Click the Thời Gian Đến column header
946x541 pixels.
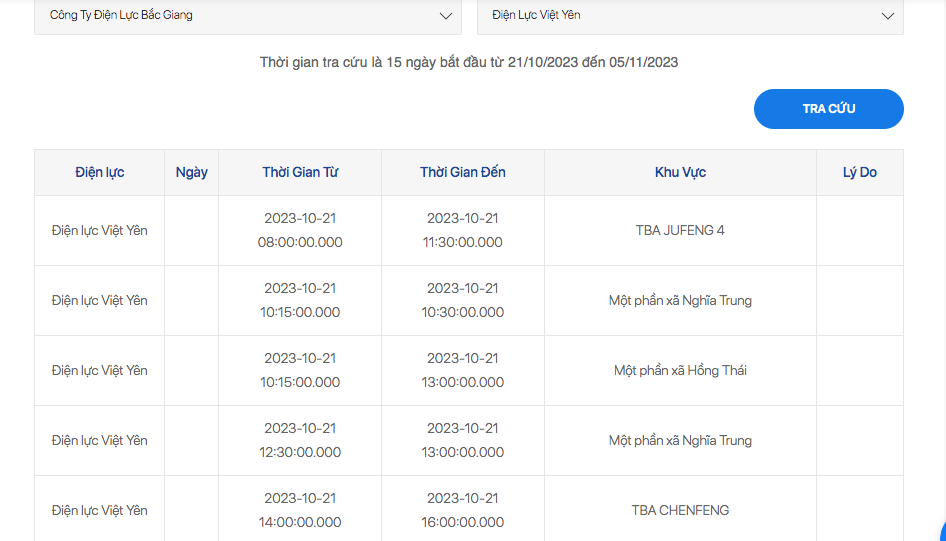click(x=463, y=172)
